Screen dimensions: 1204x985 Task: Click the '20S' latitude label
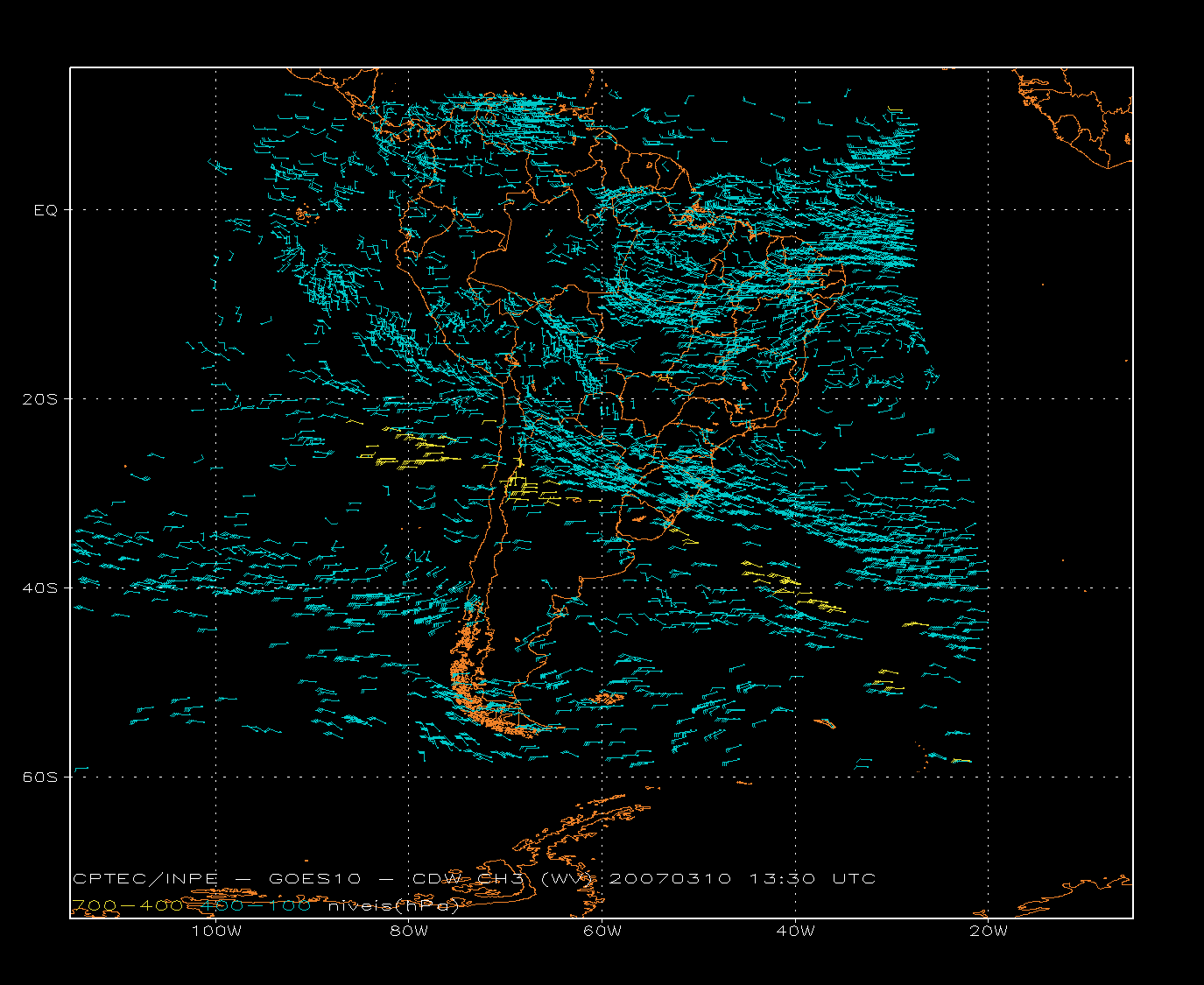coord(40,399)
